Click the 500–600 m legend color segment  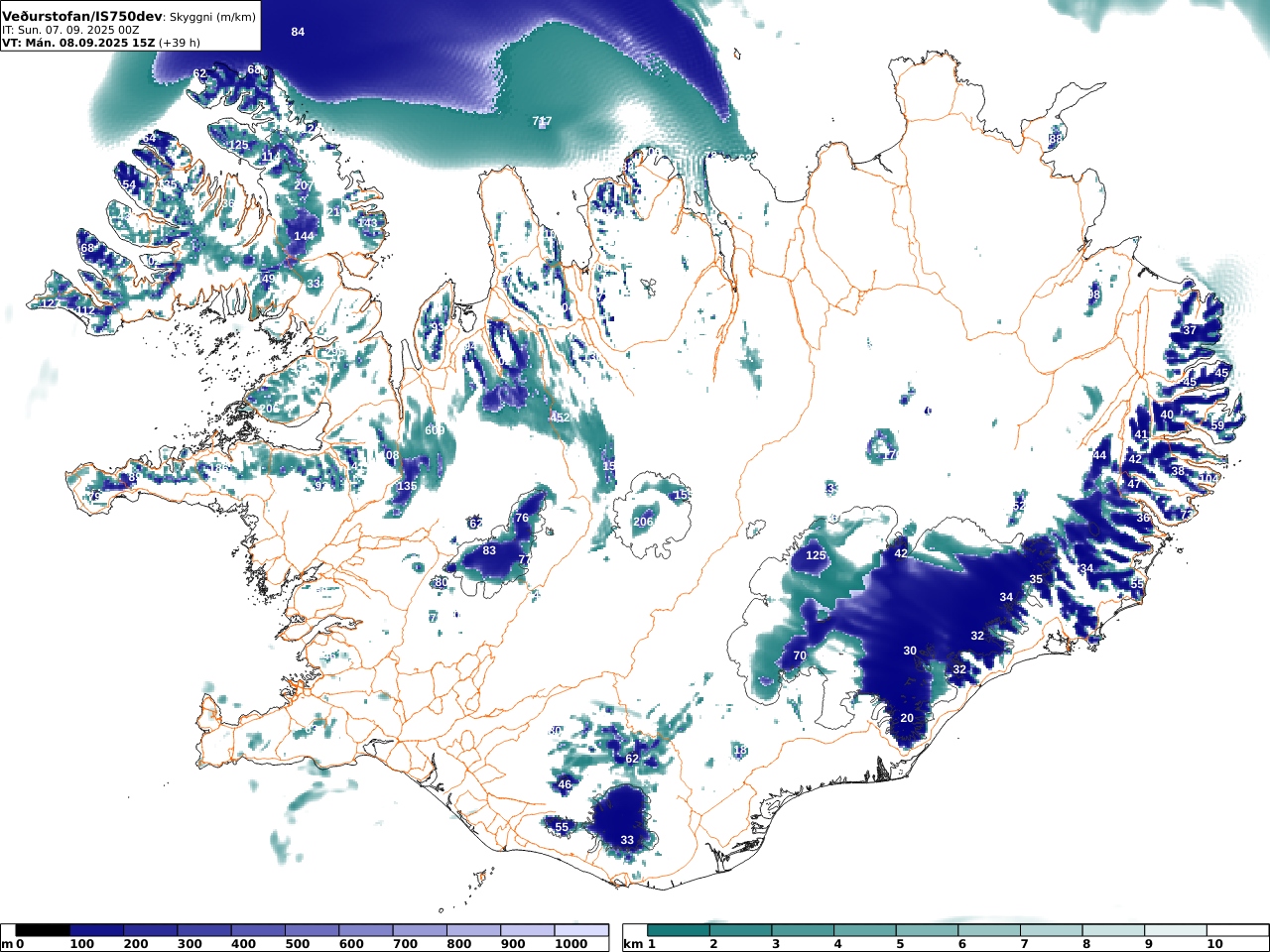point(312,930)
